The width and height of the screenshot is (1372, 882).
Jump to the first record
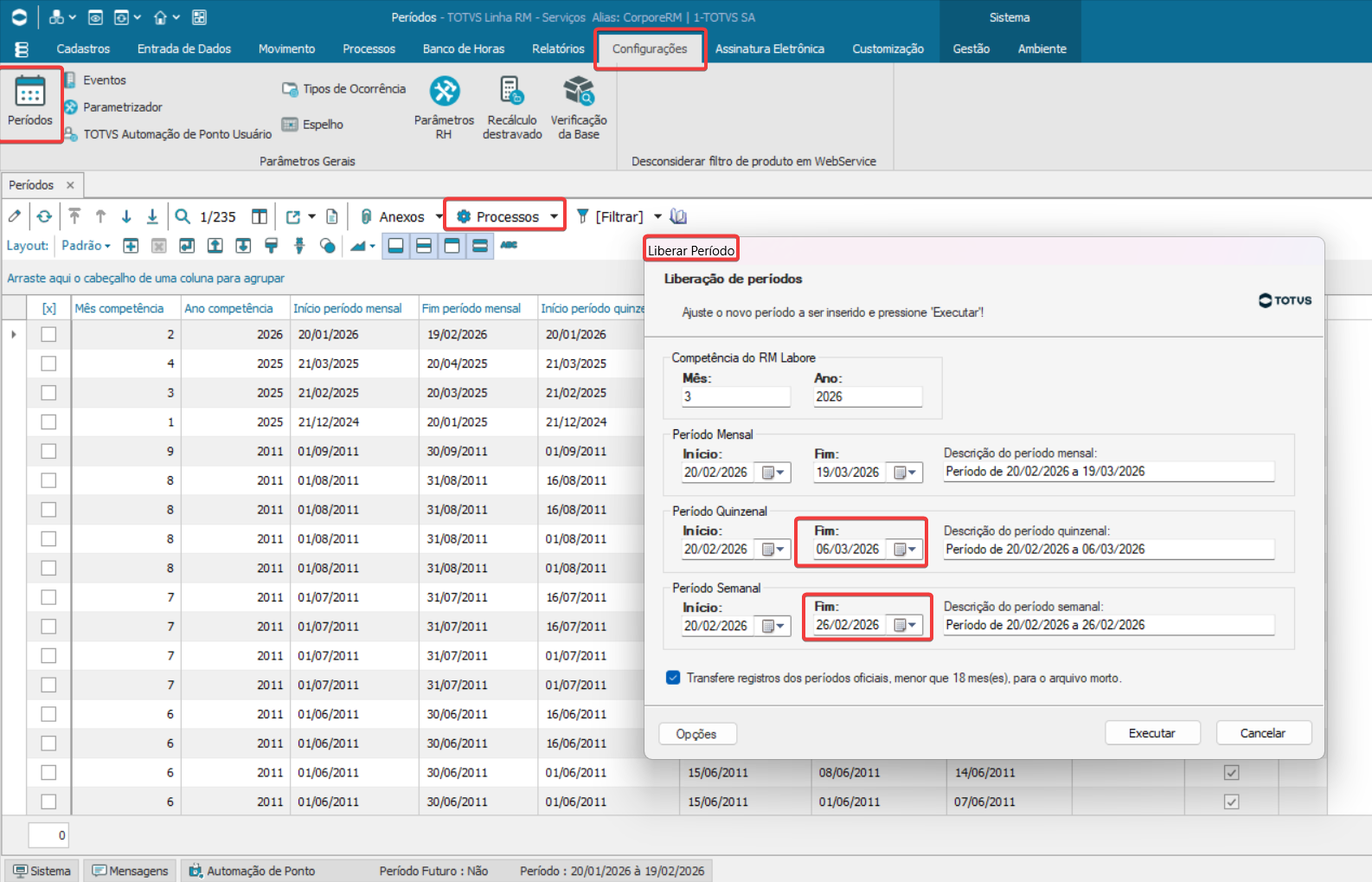tap(74, 216)
